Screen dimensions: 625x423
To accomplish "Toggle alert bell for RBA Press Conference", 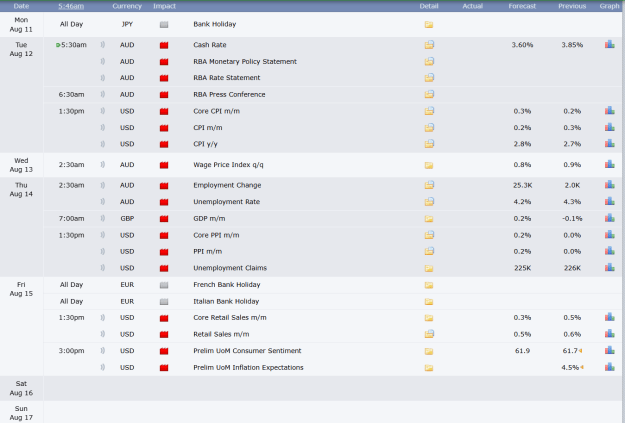I will click(x=102, y=94).
